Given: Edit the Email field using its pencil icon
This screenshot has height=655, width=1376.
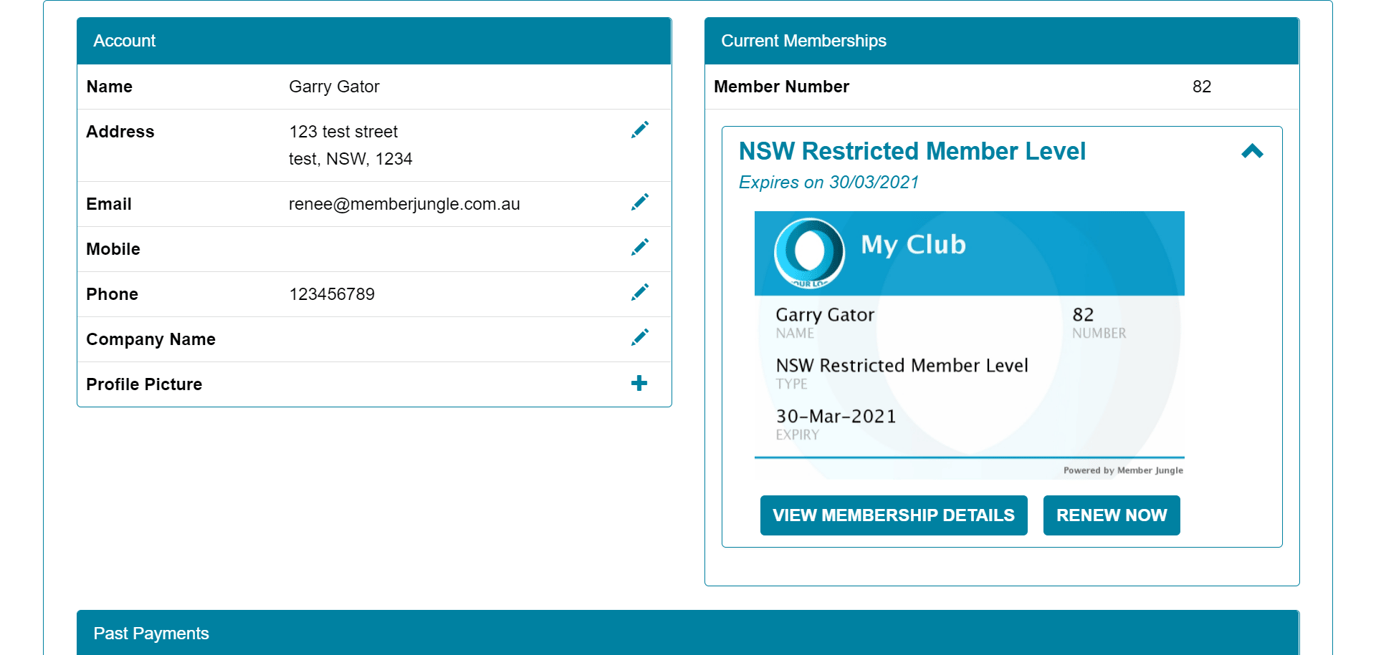Looking at the screenshot, I should pos(640,202).
